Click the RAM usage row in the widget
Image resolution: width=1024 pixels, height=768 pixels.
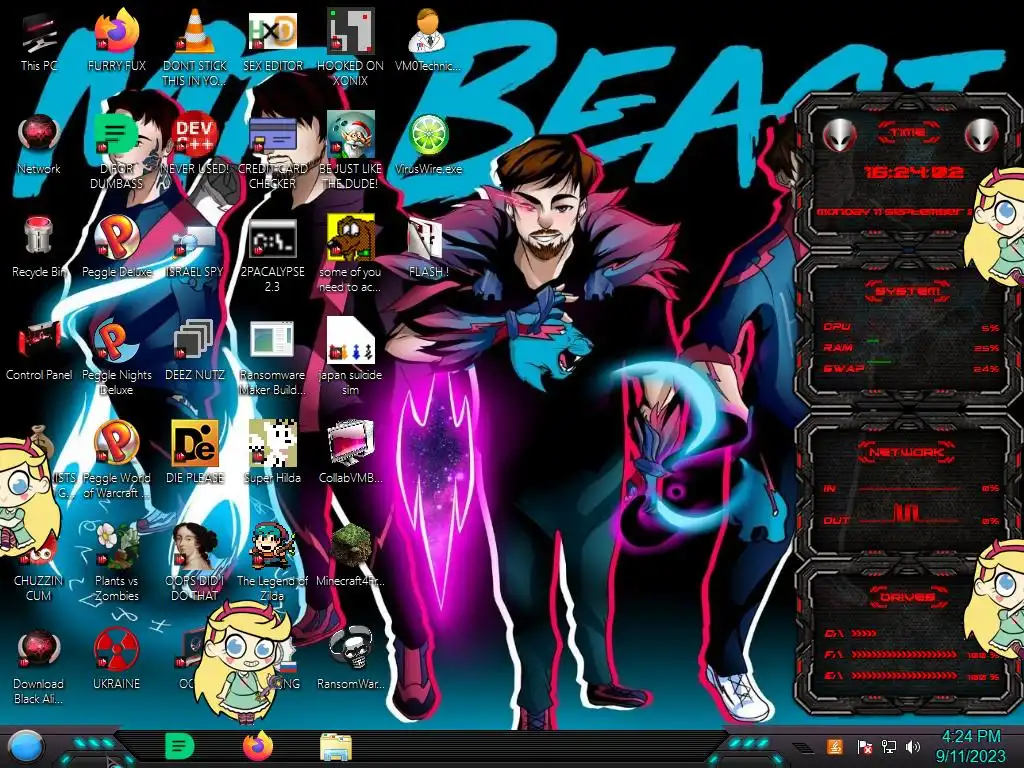click(x=911, y=347)
